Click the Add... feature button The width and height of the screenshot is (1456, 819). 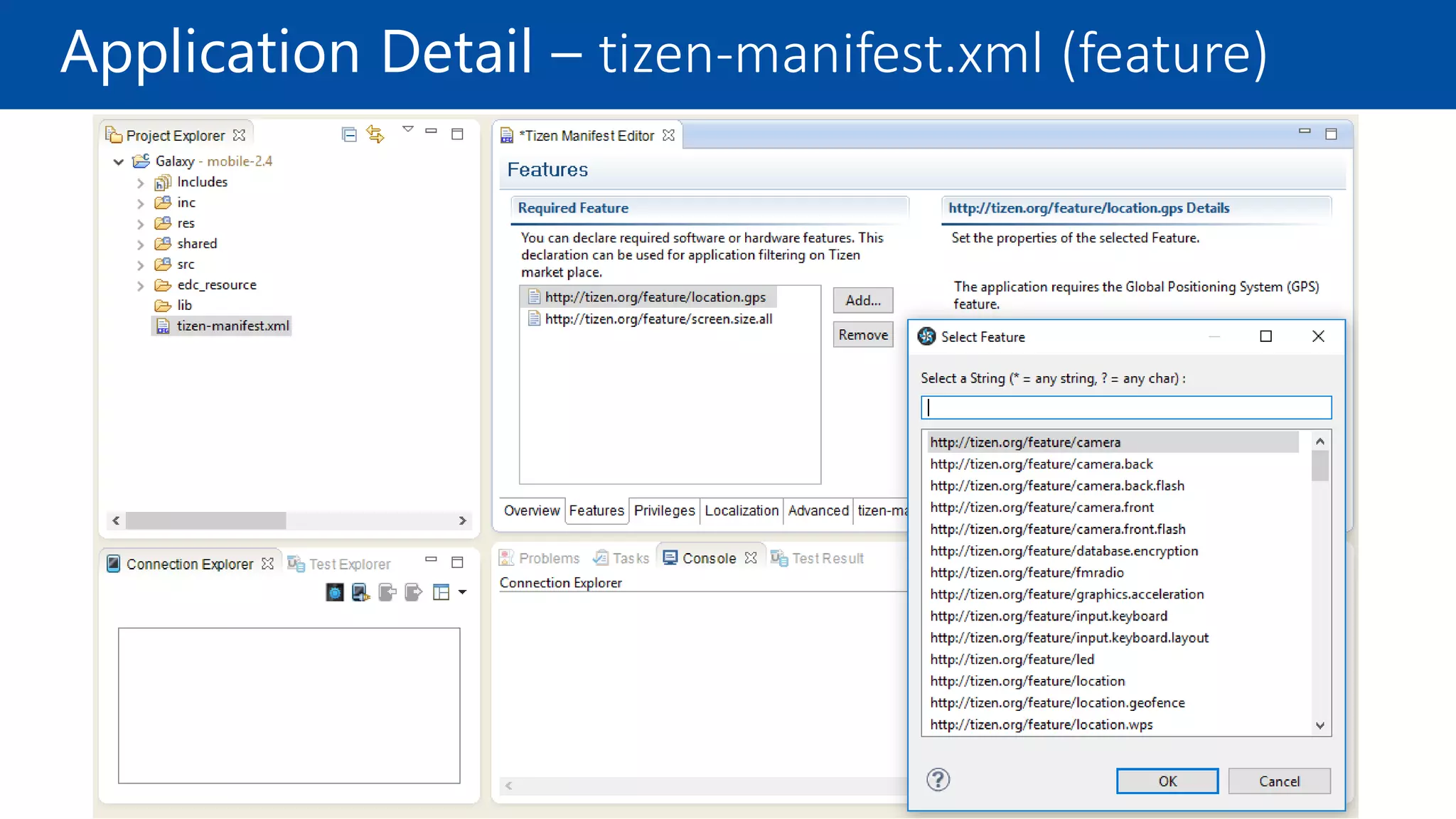pos(863,300)
